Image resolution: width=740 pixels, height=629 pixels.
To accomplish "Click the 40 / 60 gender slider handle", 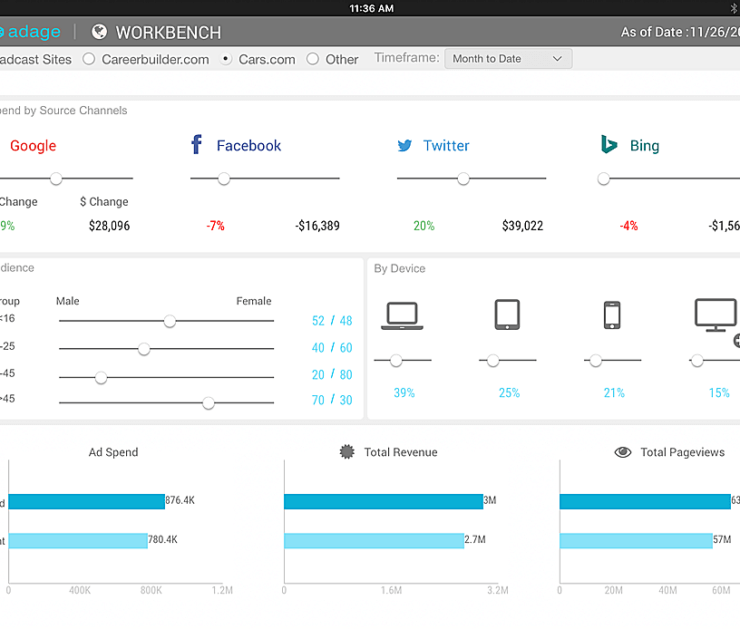I will 144,349.
